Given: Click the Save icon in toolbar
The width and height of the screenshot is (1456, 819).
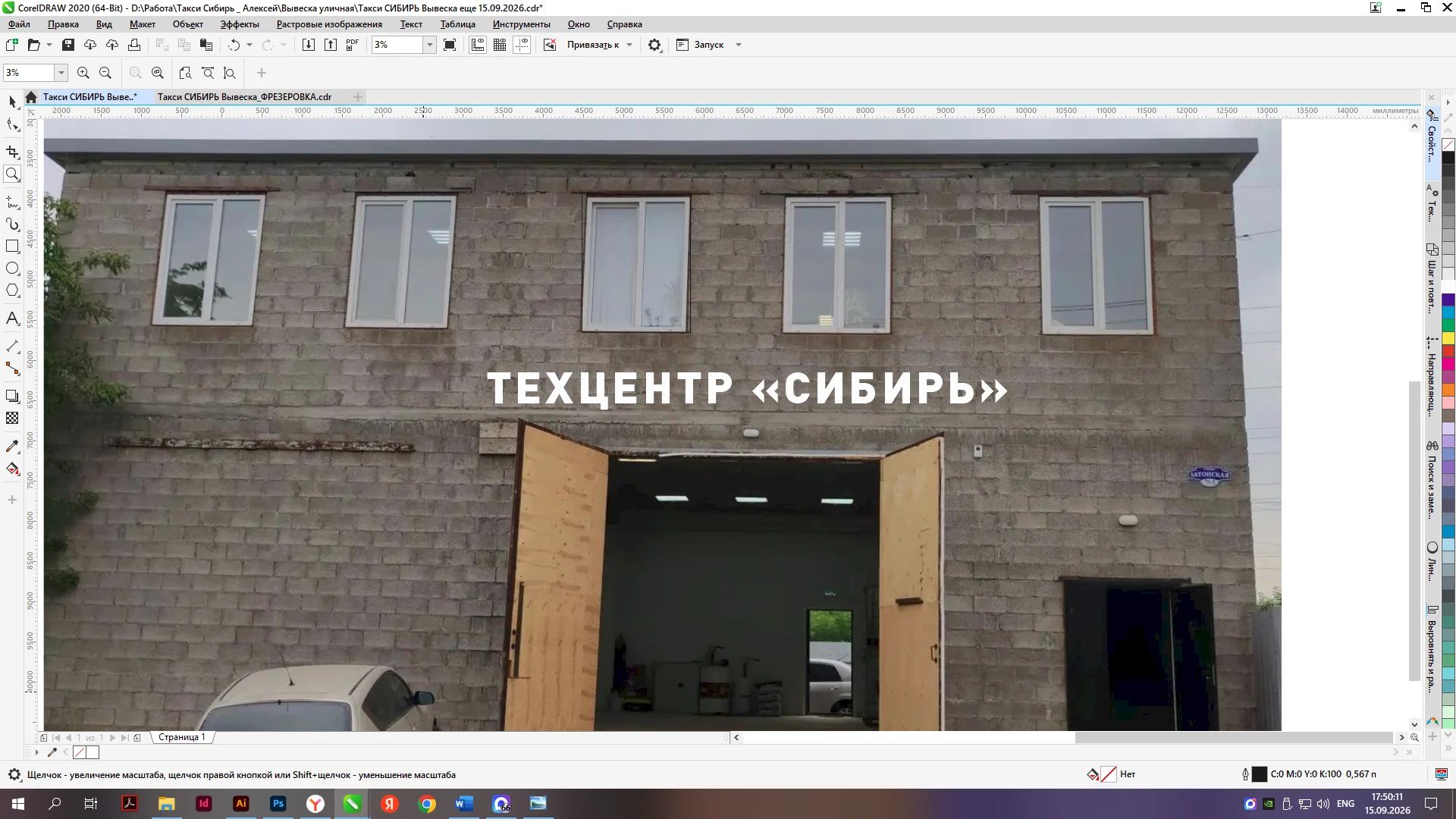Looking at the screenshot, I should tap(68, 45).
